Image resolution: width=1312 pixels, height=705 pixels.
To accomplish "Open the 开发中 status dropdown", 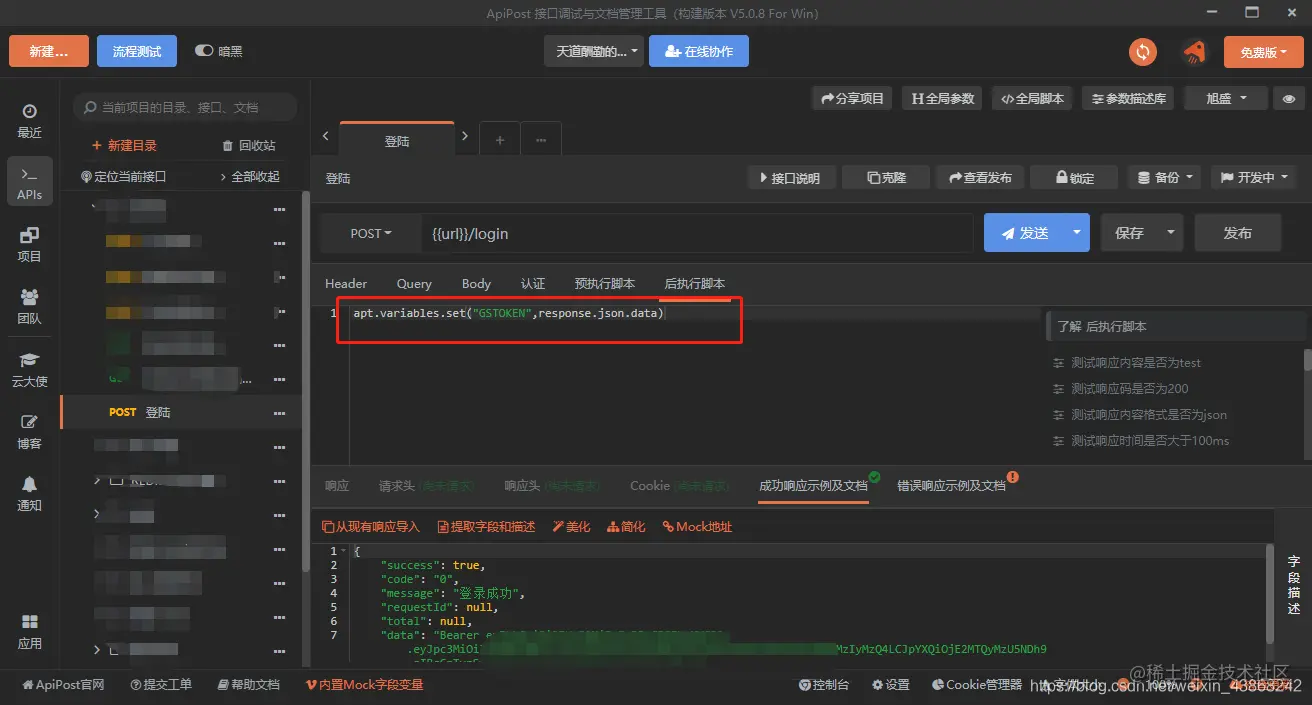I will (1253, 177).
